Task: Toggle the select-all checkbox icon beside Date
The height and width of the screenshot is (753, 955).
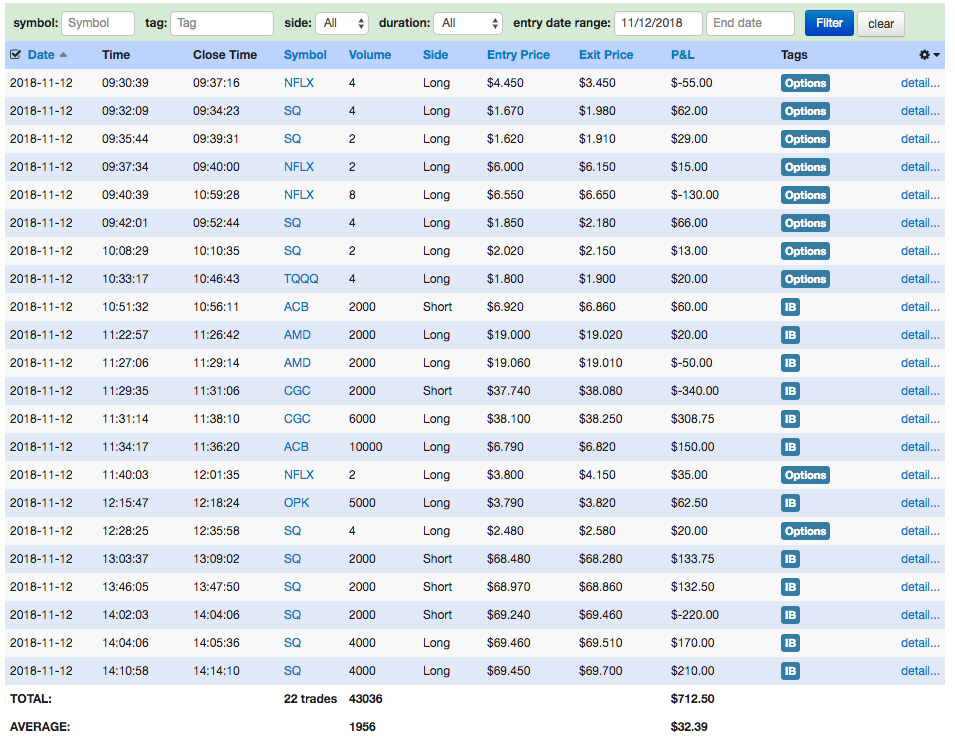Action: pyautogui.click(x=16, y=55)
